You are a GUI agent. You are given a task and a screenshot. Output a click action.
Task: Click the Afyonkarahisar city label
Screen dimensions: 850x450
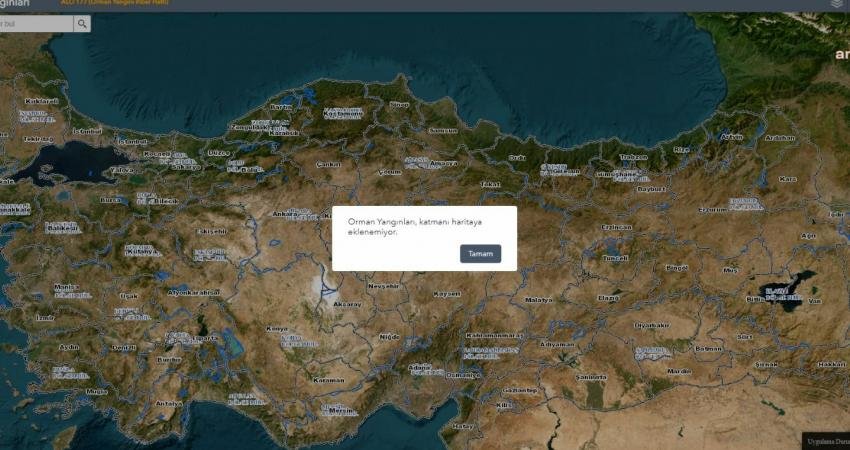tap(194, 292)
